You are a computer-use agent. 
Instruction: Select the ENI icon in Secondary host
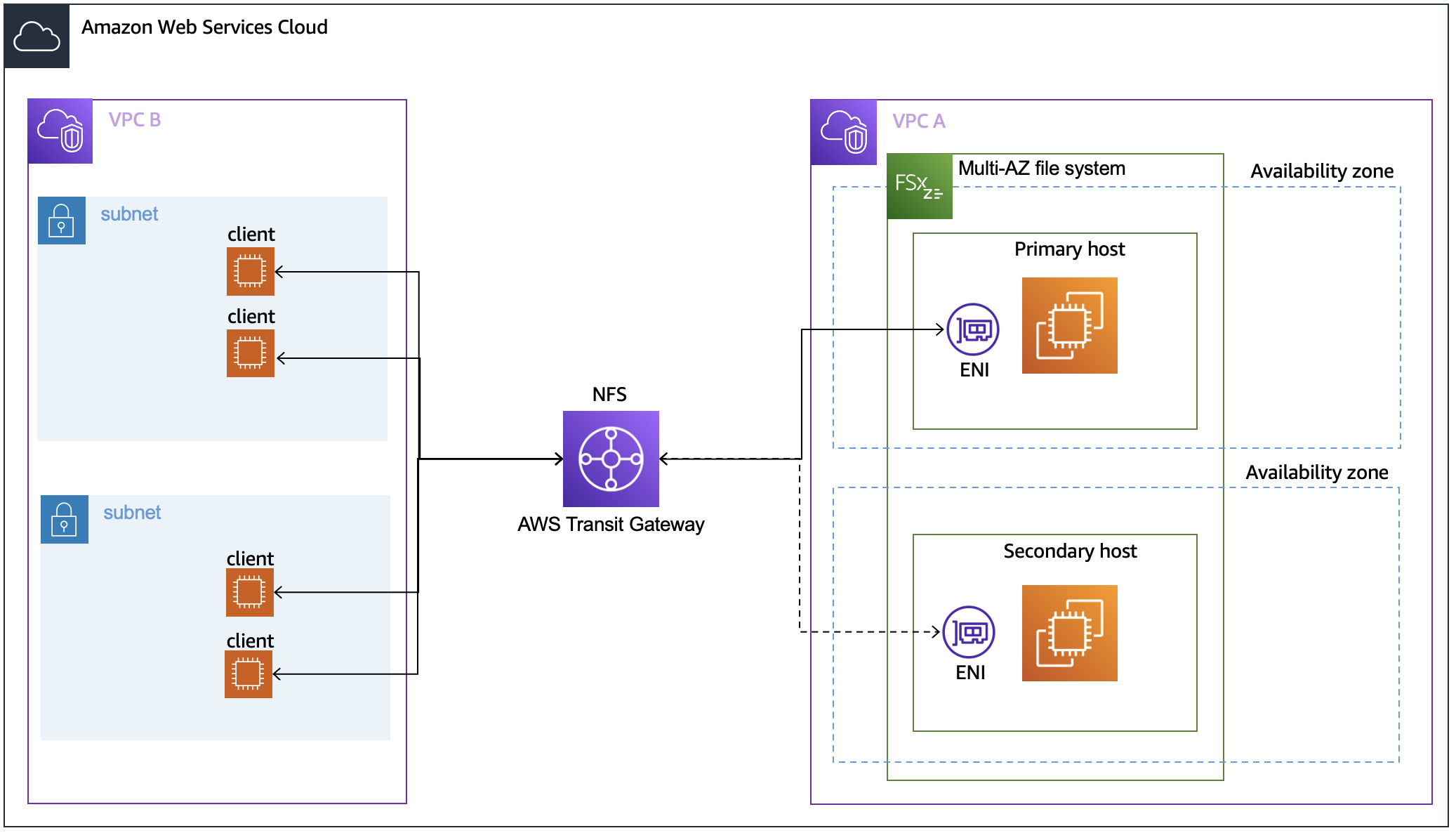click(970, 633)
